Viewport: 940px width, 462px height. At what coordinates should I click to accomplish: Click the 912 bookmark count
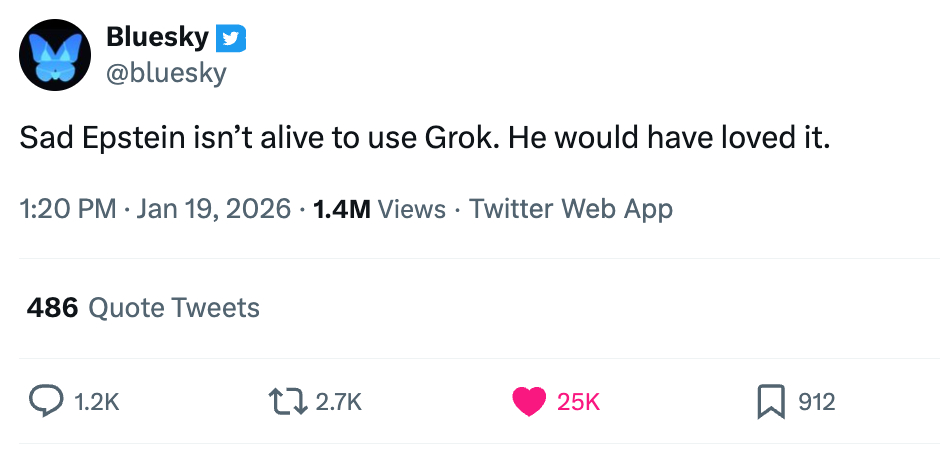point(817,402)
